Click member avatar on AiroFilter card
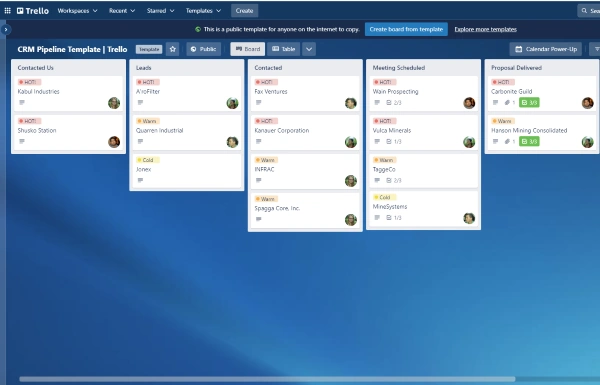This screenshot has height=385, width=600. [x=232, y=103]
